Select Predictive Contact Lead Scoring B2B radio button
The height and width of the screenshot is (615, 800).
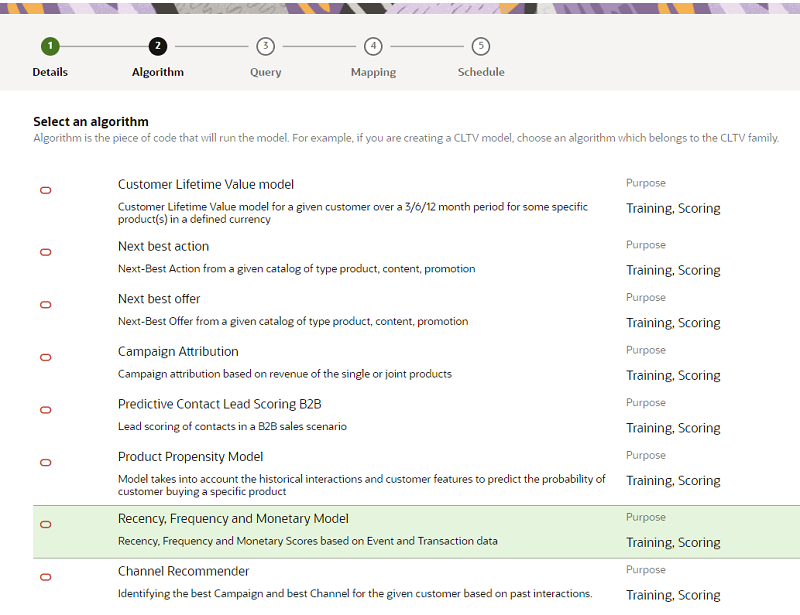point(45,410)
